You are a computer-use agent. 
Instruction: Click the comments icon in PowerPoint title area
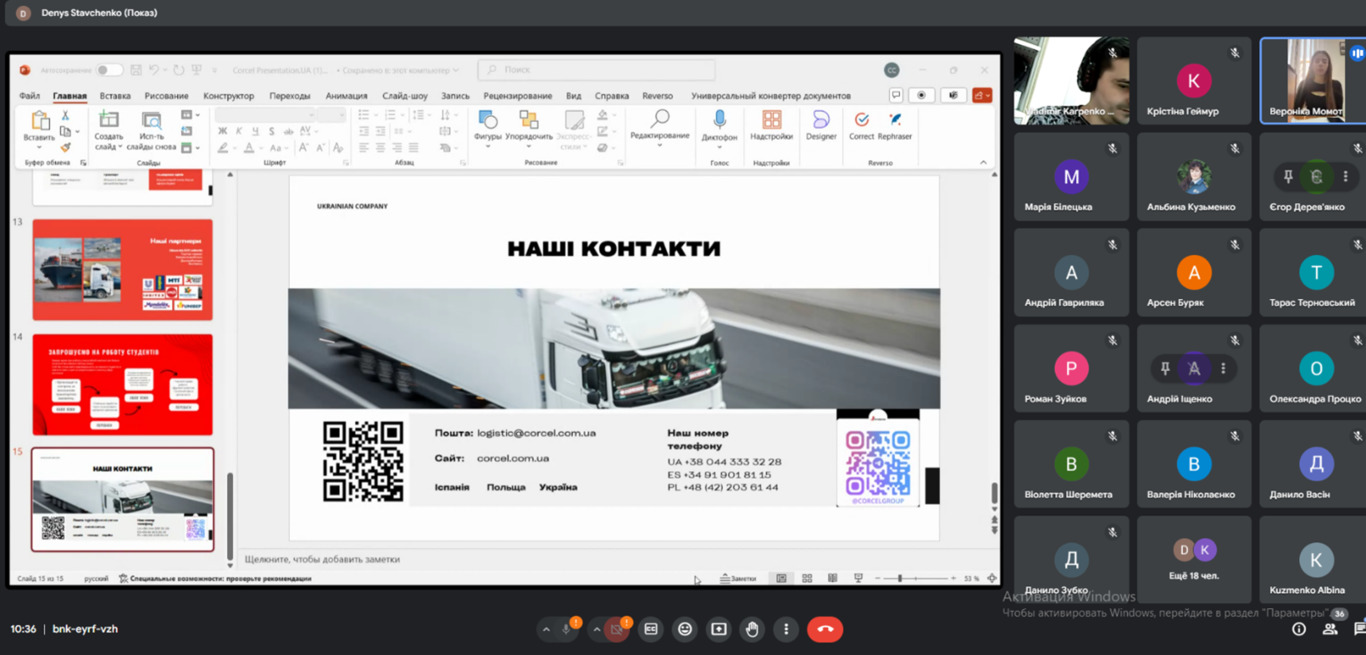click(896, 96)
